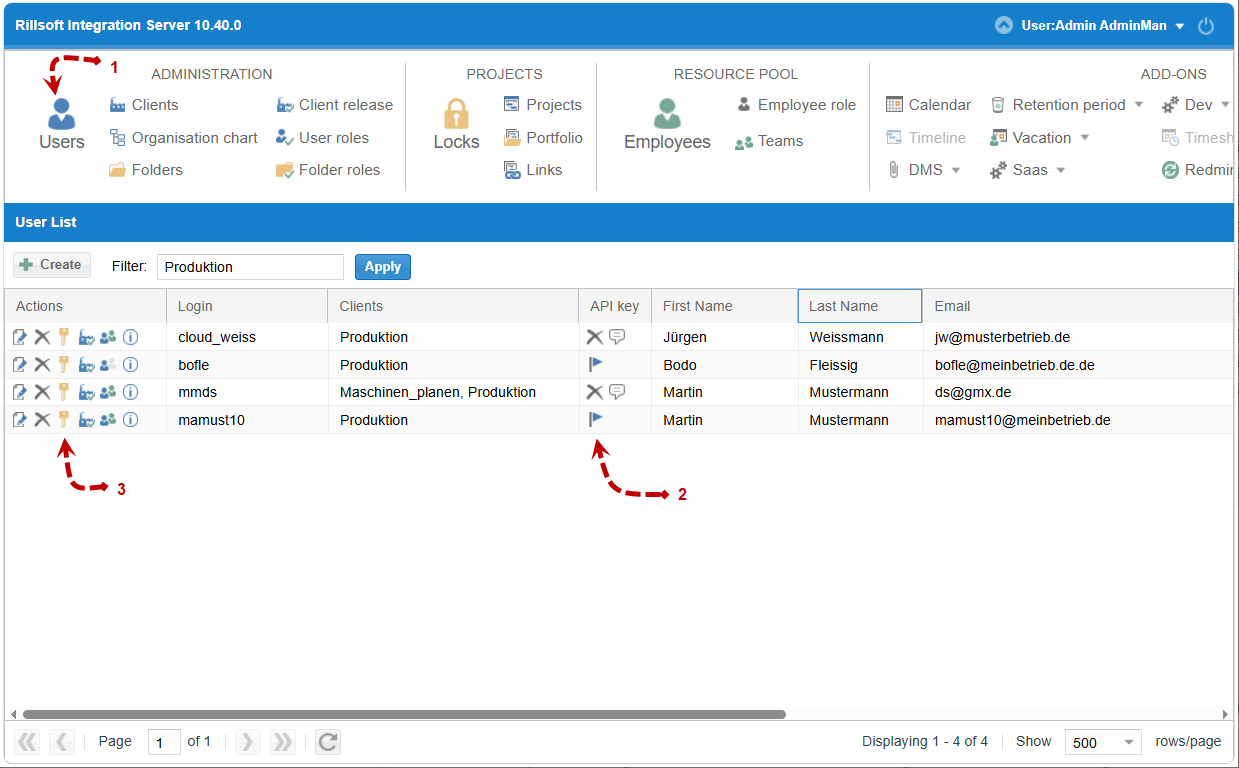The height and width of the screenshot is (768, 1239).
Task: Open client release icon for cloud_weiss
Action: point(87,337)
